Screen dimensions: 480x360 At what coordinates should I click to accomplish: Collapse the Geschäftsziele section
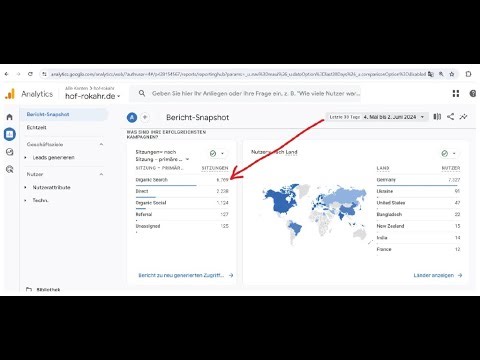pos(101,144)
